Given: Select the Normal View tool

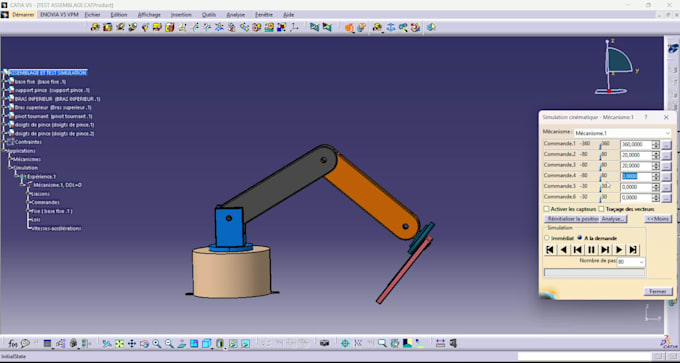Looking at the screenshot, I should [182, 343].
